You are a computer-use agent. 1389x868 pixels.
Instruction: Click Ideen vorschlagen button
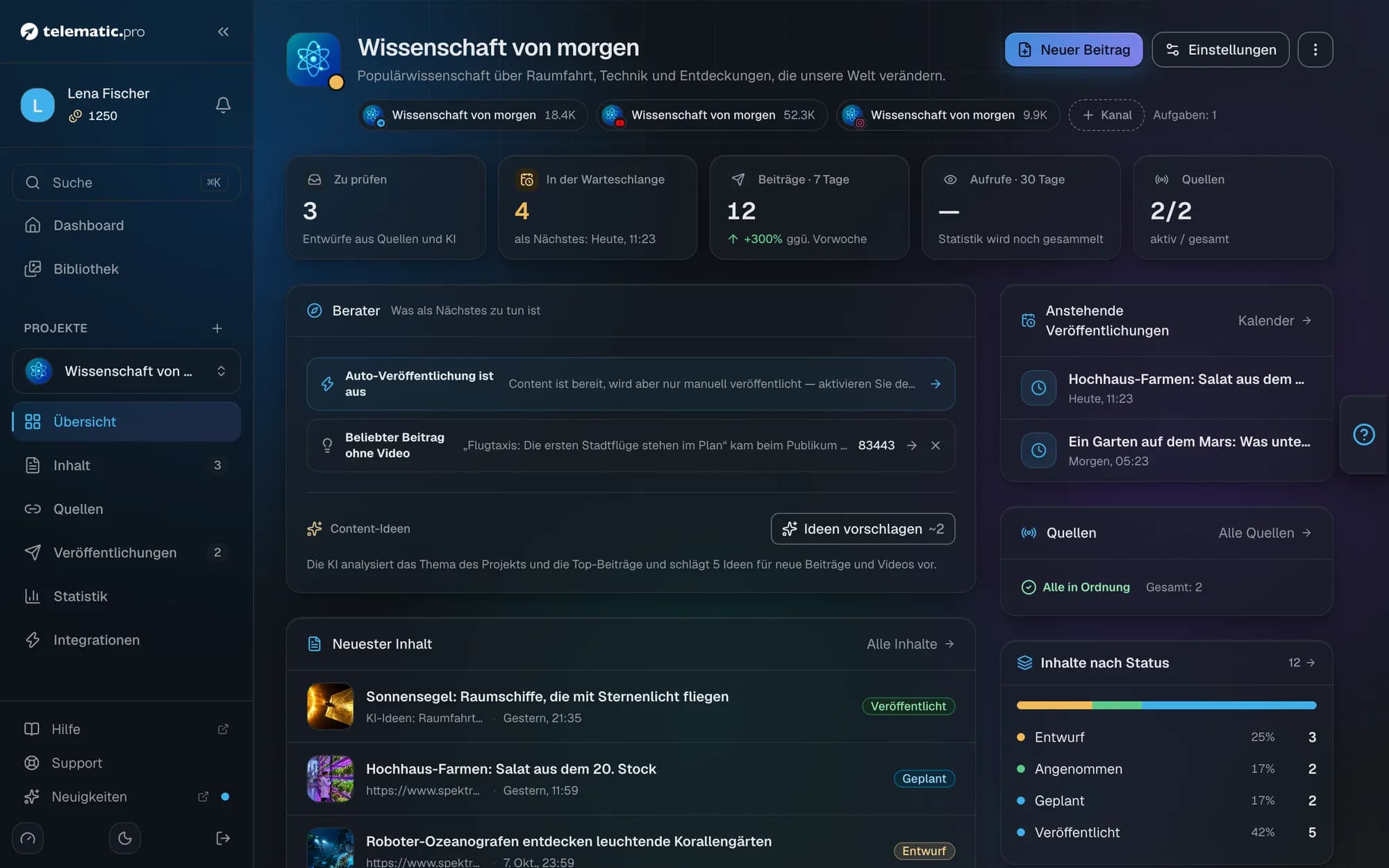863,529
